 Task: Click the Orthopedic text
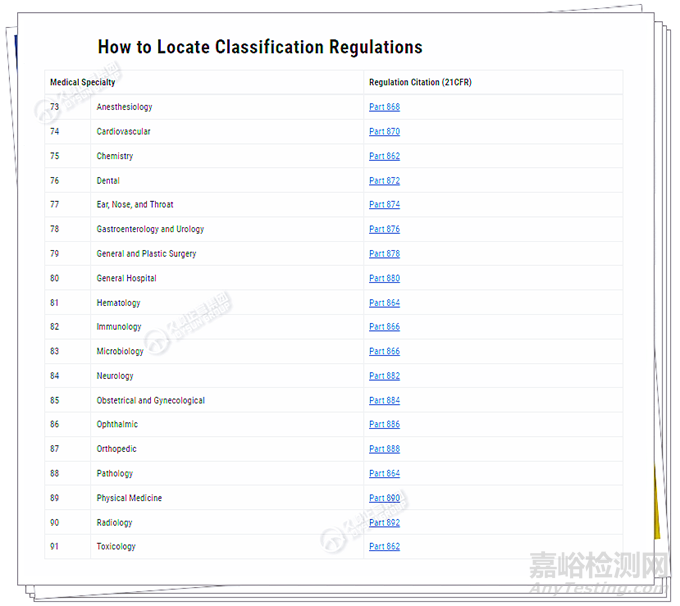pos(116,449)
